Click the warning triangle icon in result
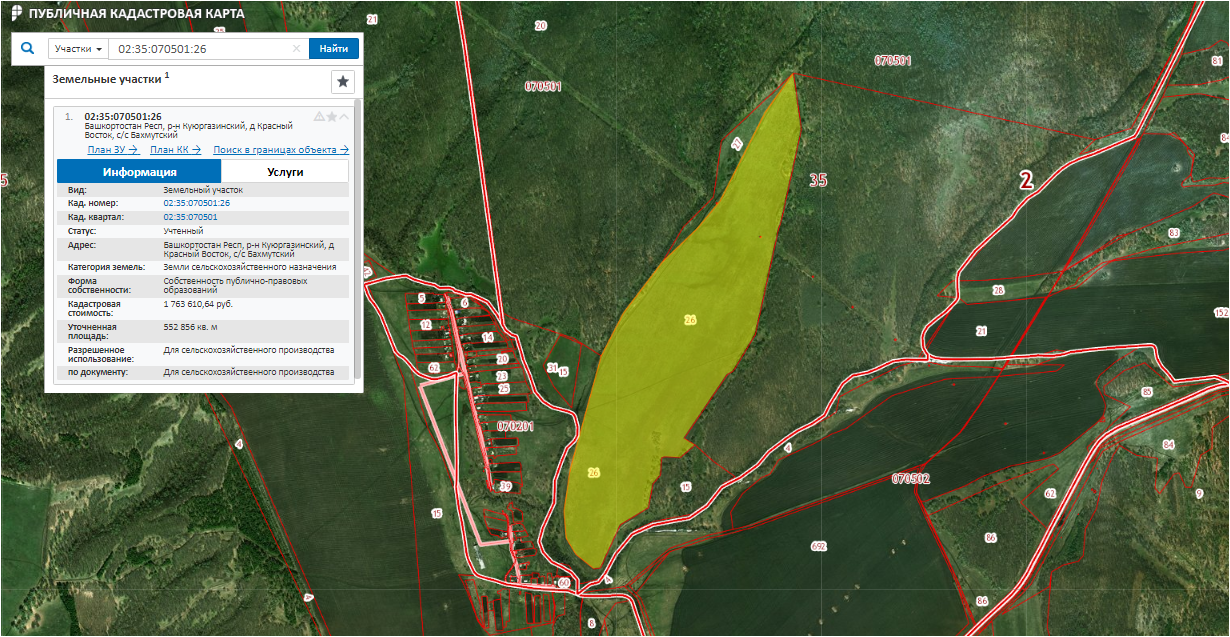This screenshot has height=637, width=1230. coord(319,117)
